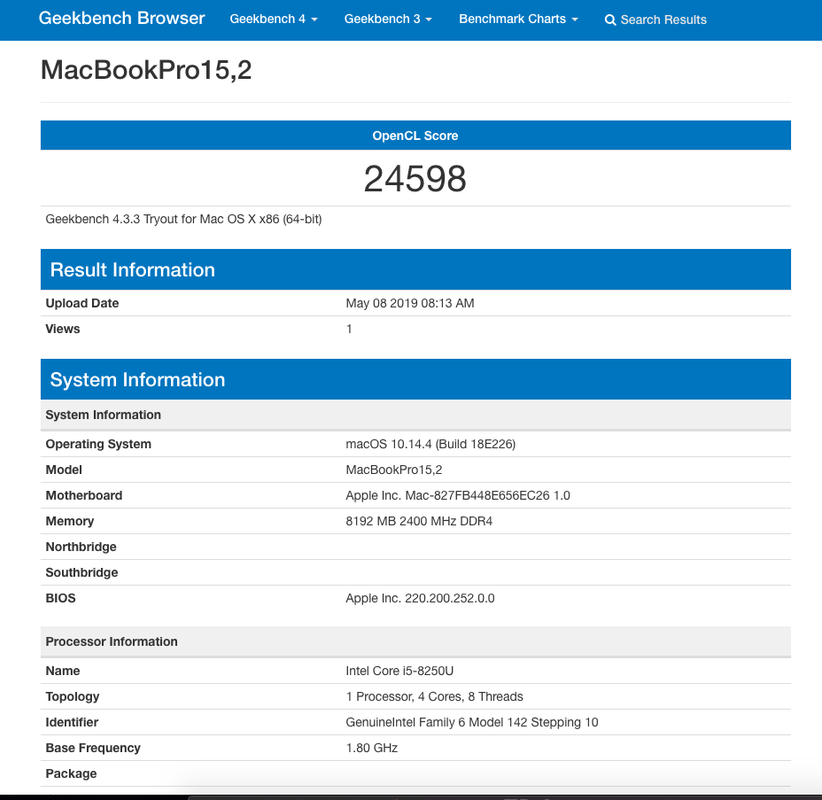Open the Geekbench Browser home link
The image size is (822, 800).
pos(122,18)
